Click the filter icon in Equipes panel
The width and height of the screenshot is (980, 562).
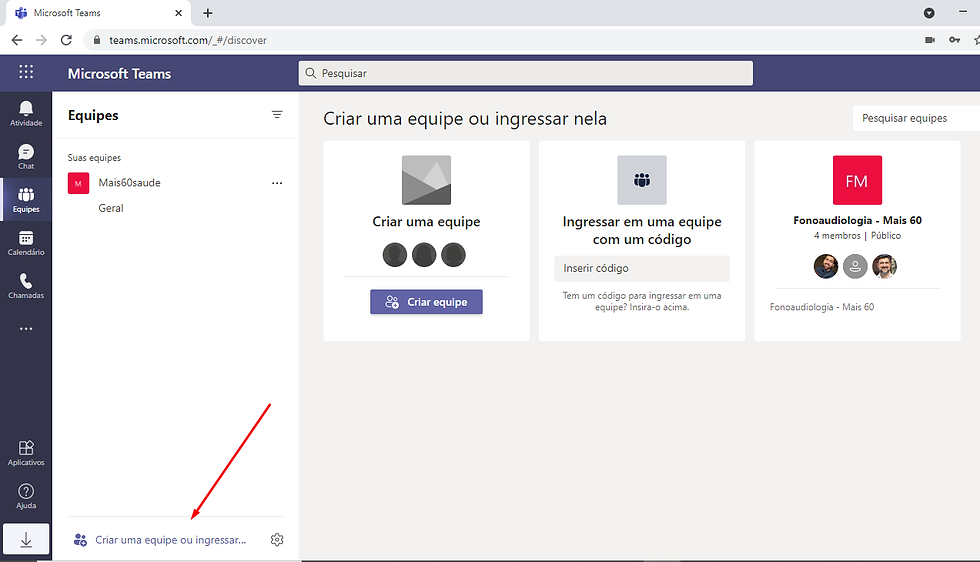(x=277, y=115)
